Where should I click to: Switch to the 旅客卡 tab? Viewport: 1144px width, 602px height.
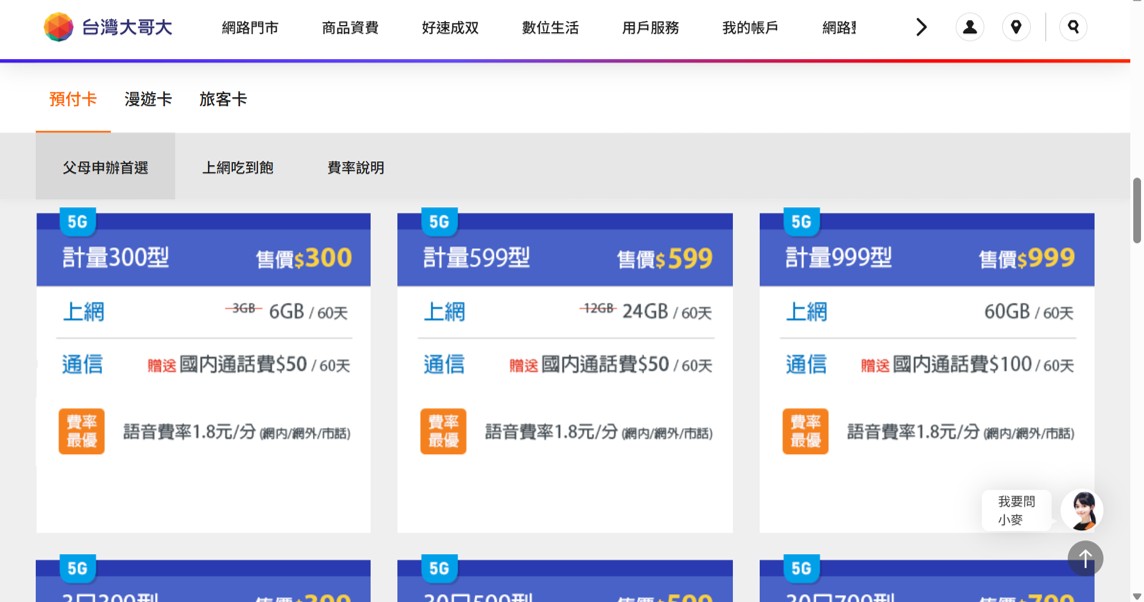click(223, 99)
